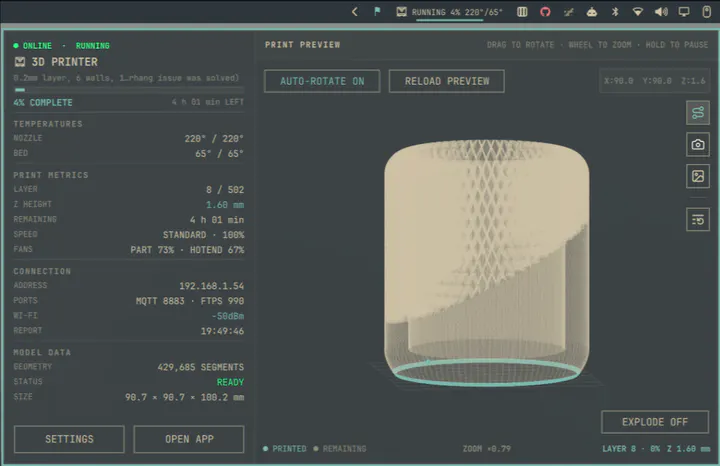Viewport: 720px width, 466px height.
Task: Toggle the EXPLODE OFF button
Action: pos(655,422)
